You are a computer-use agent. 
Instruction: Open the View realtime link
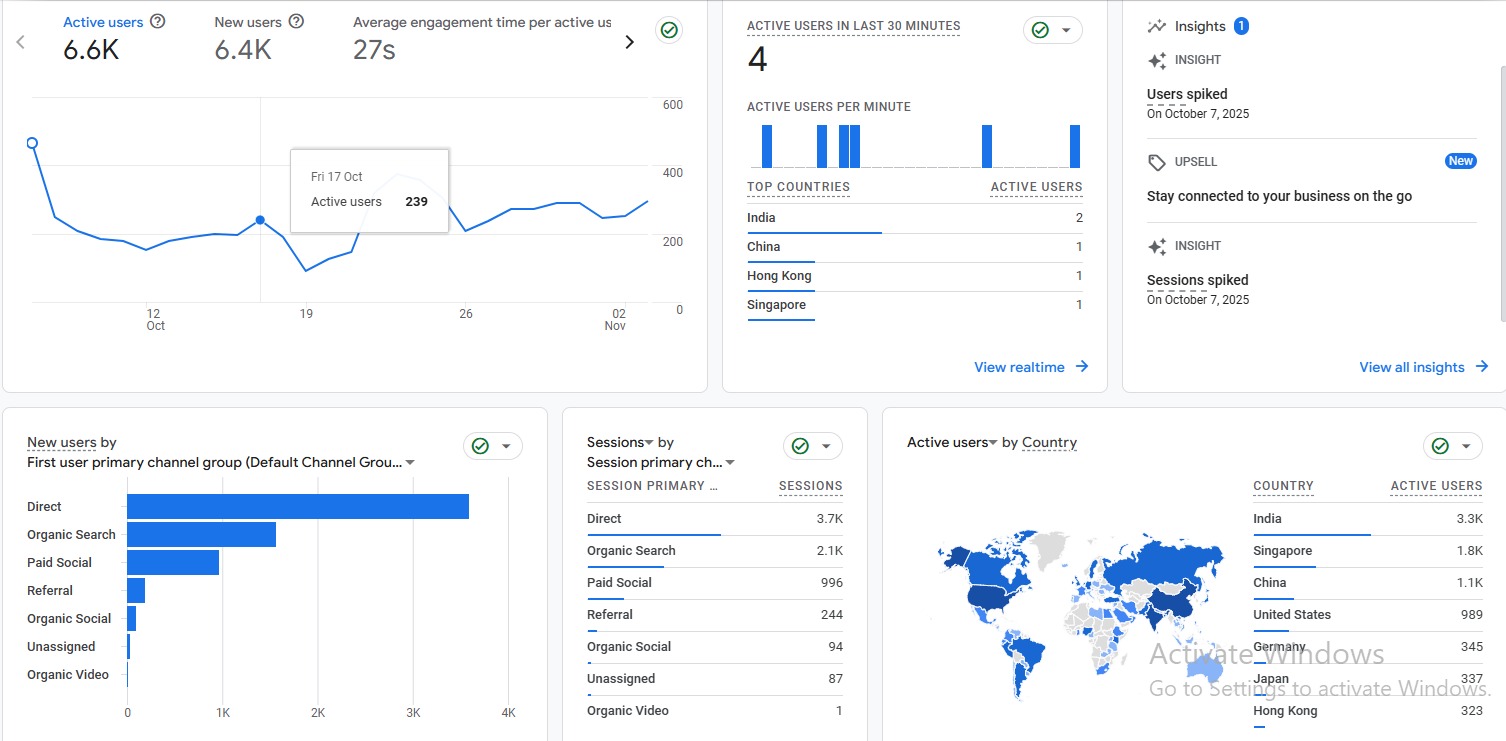[x=1031, y=367]
